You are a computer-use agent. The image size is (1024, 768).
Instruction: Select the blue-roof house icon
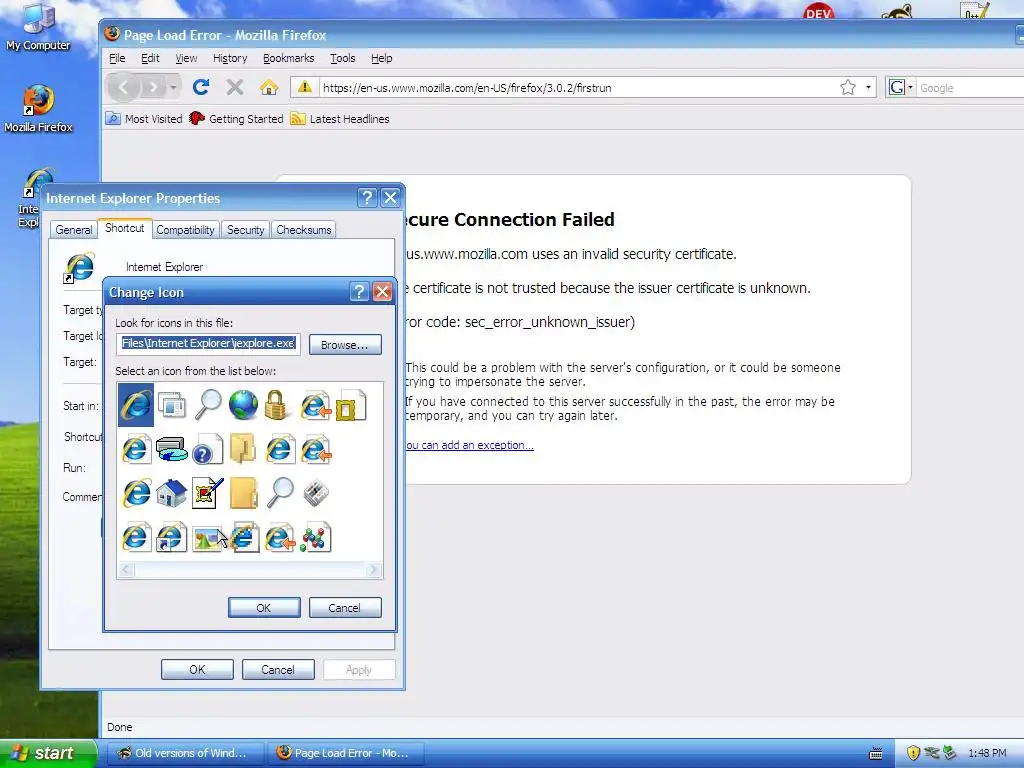tap(172, 492)
